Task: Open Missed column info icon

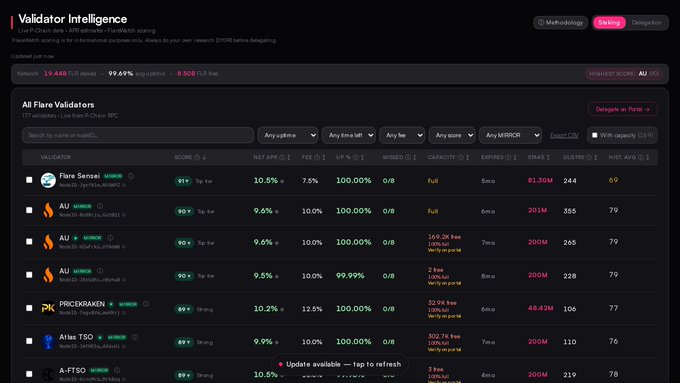Action: [408, 157]
